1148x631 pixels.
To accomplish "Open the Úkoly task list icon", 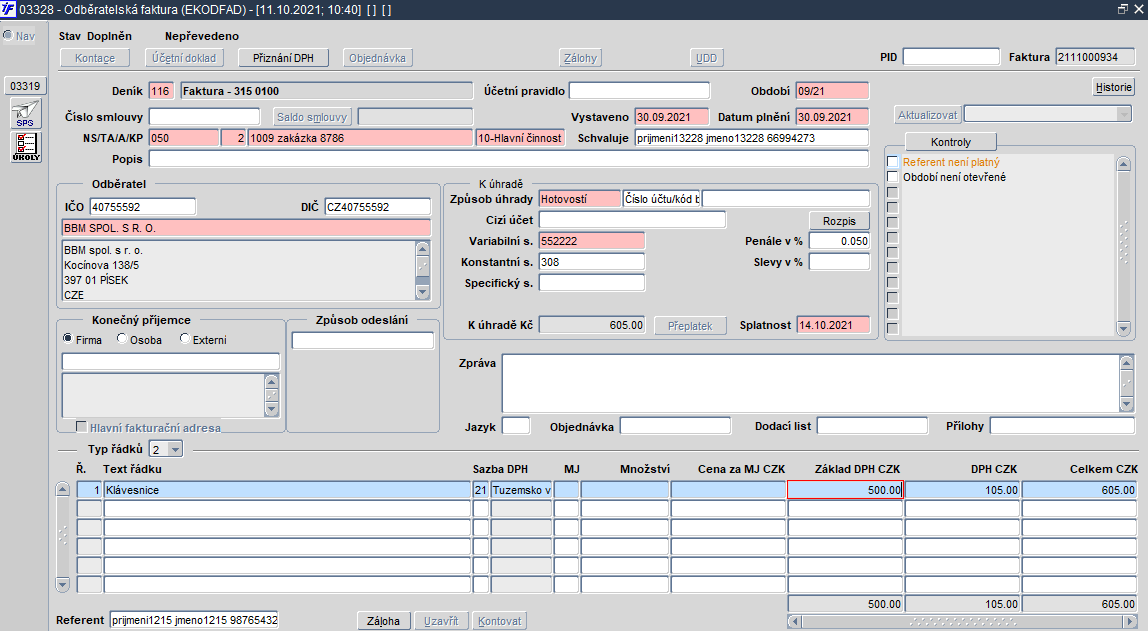I will tap(26, 146).
